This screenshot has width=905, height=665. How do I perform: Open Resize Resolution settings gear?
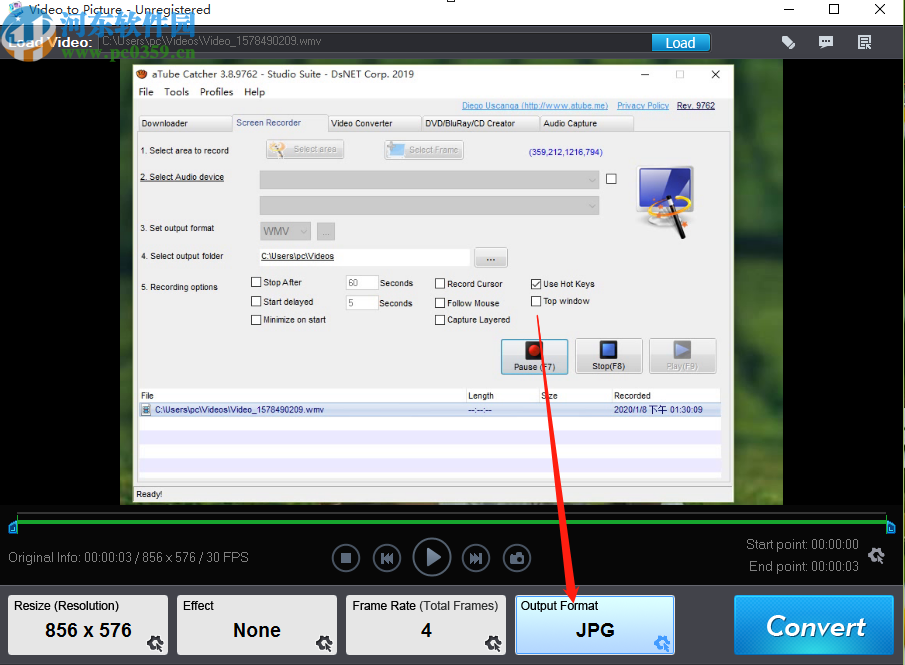click(155, 643)
